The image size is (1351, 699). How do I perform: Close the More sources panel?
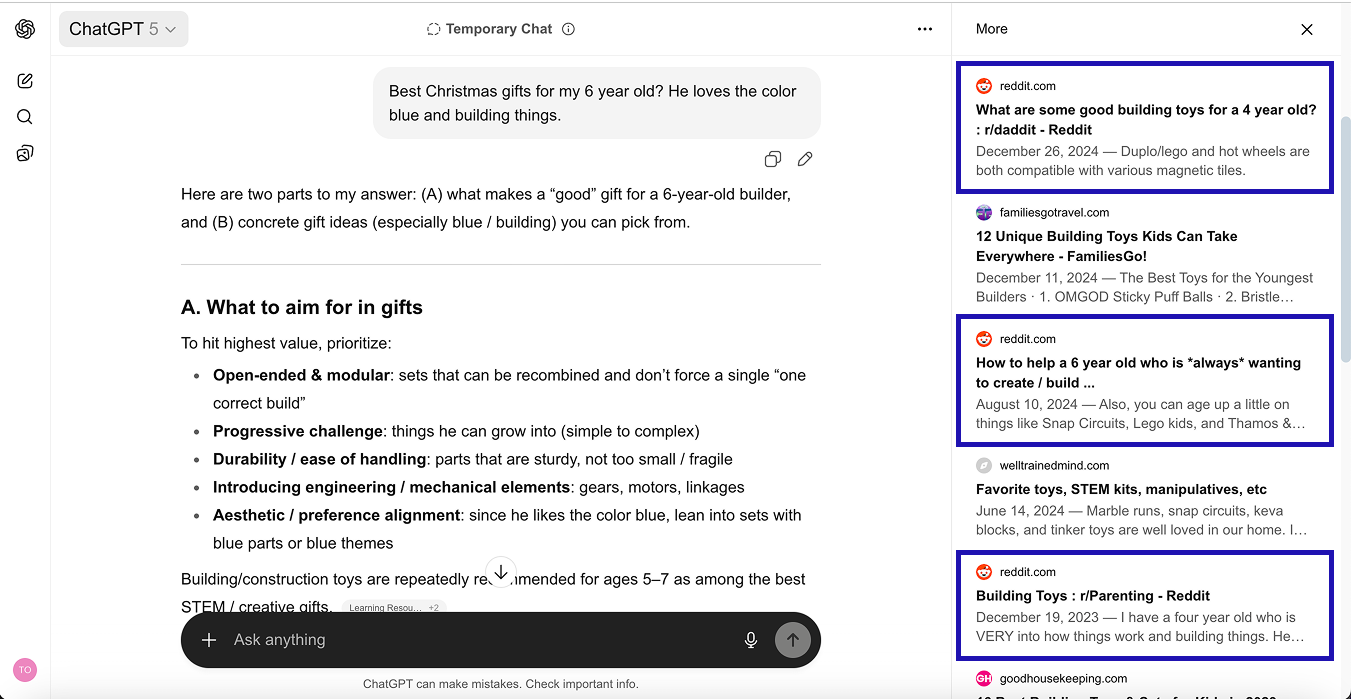(x=1307, y=29)
